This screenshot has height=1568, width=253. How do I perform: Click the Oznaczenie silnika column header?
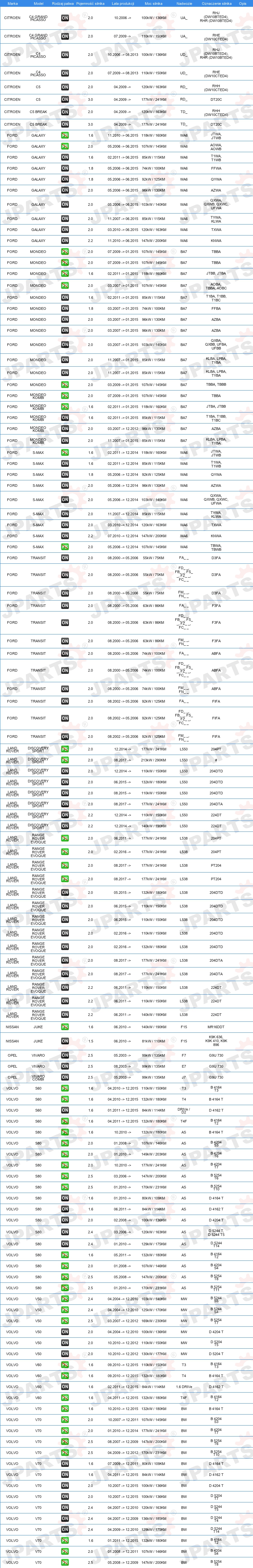pyautogui.click(x=216, y=4)
